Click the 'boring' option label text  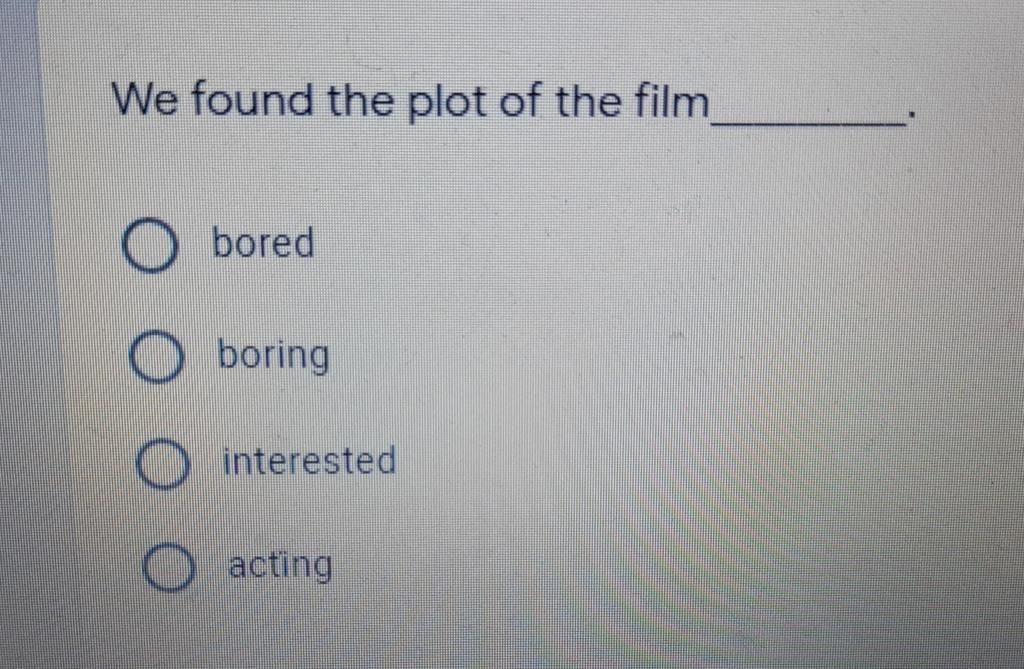tap(273, 356)
